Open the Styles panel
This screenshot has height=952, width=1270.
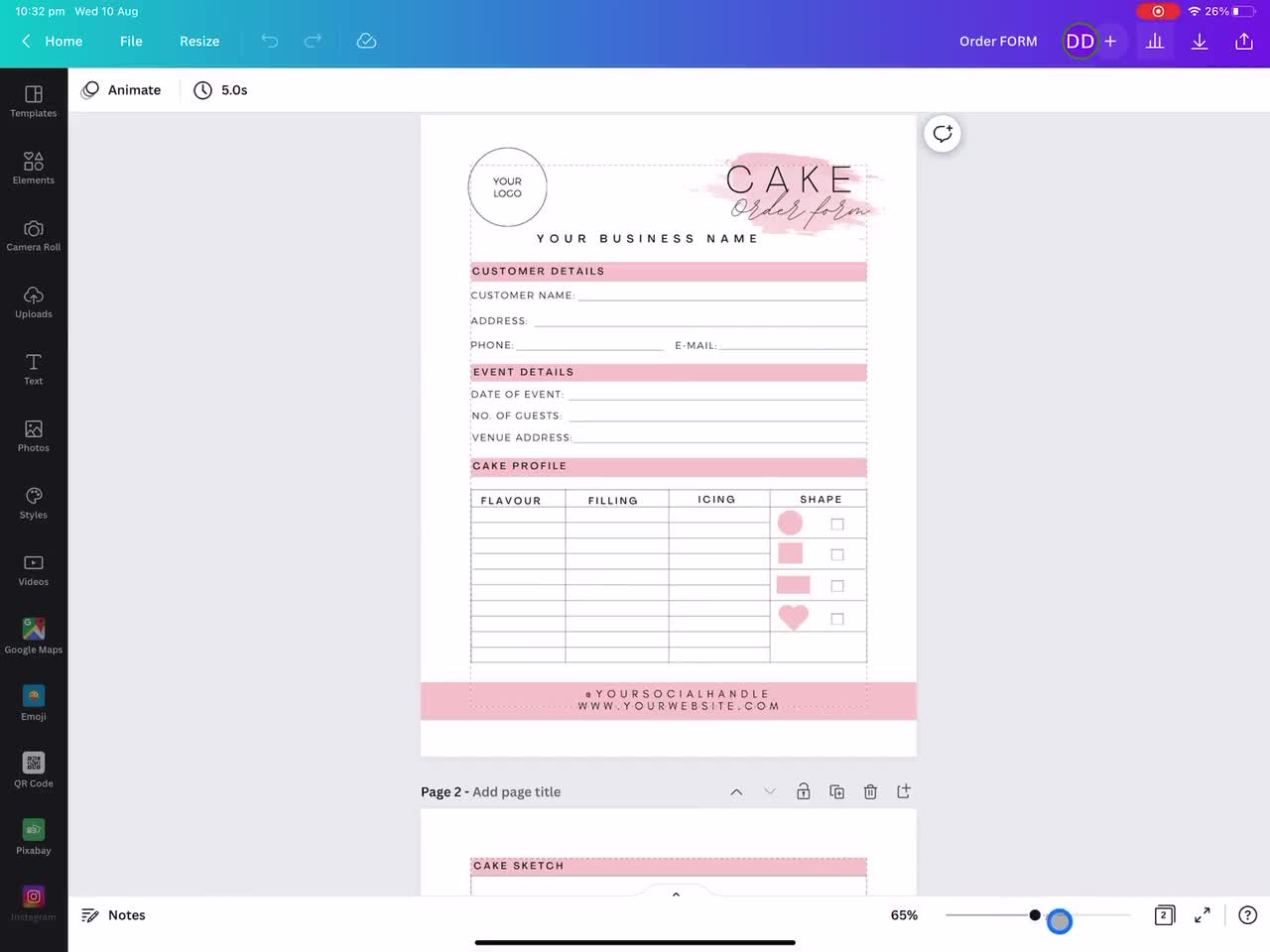point(34,503)
